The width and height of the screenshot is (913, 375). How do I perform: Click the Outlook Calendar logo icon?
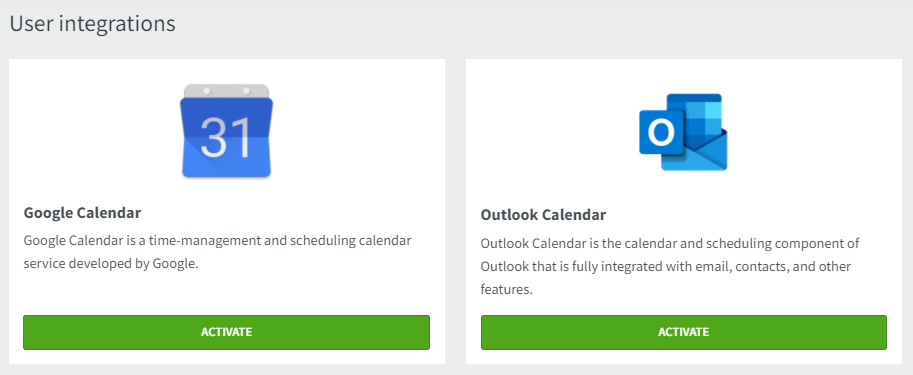[x=684, y=132]
